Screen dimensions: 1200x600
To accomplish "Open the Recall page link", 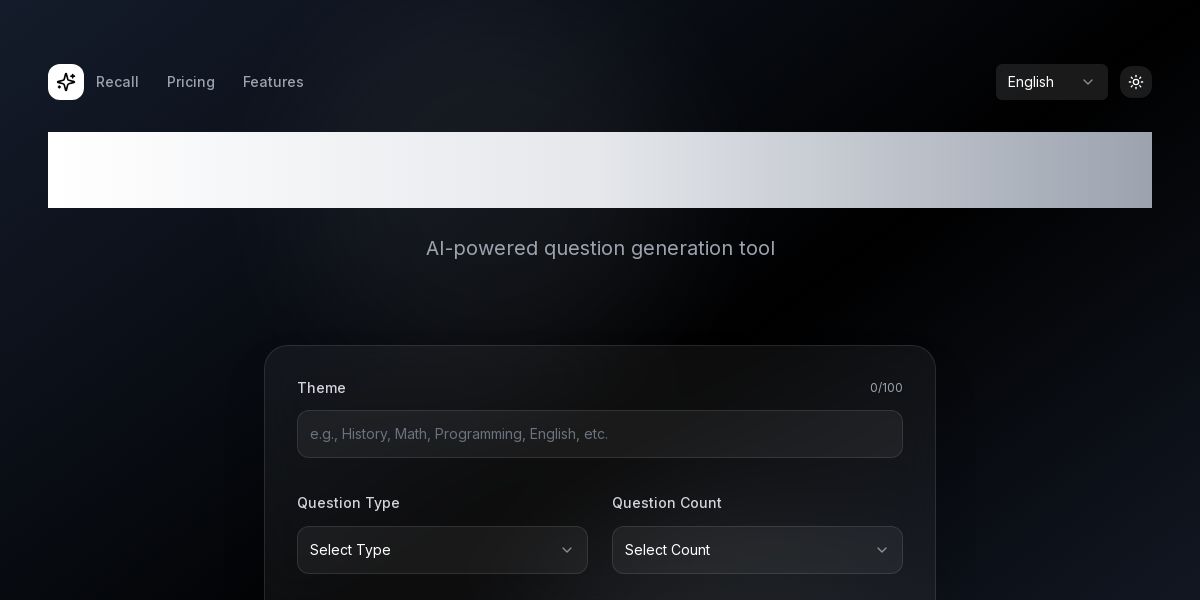I will click(x=117, y=82).
